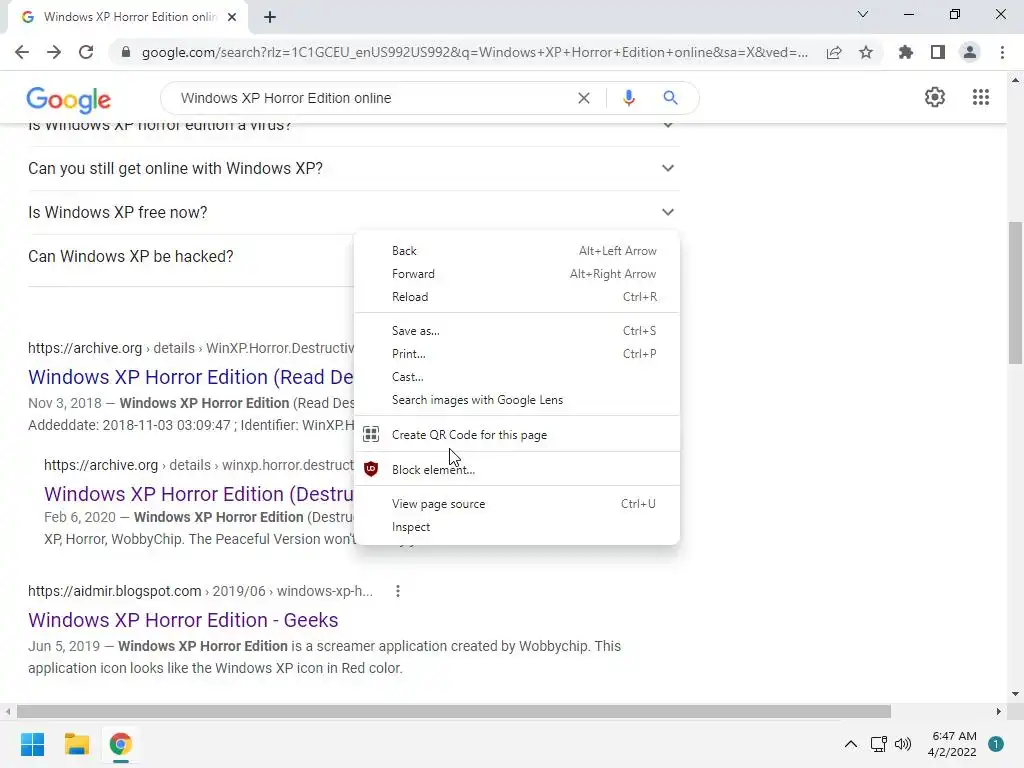Image resolution: width=1024 pixels, height=768 pixels.
Task: Show hidden system tray icons
Action: (850, 744)
